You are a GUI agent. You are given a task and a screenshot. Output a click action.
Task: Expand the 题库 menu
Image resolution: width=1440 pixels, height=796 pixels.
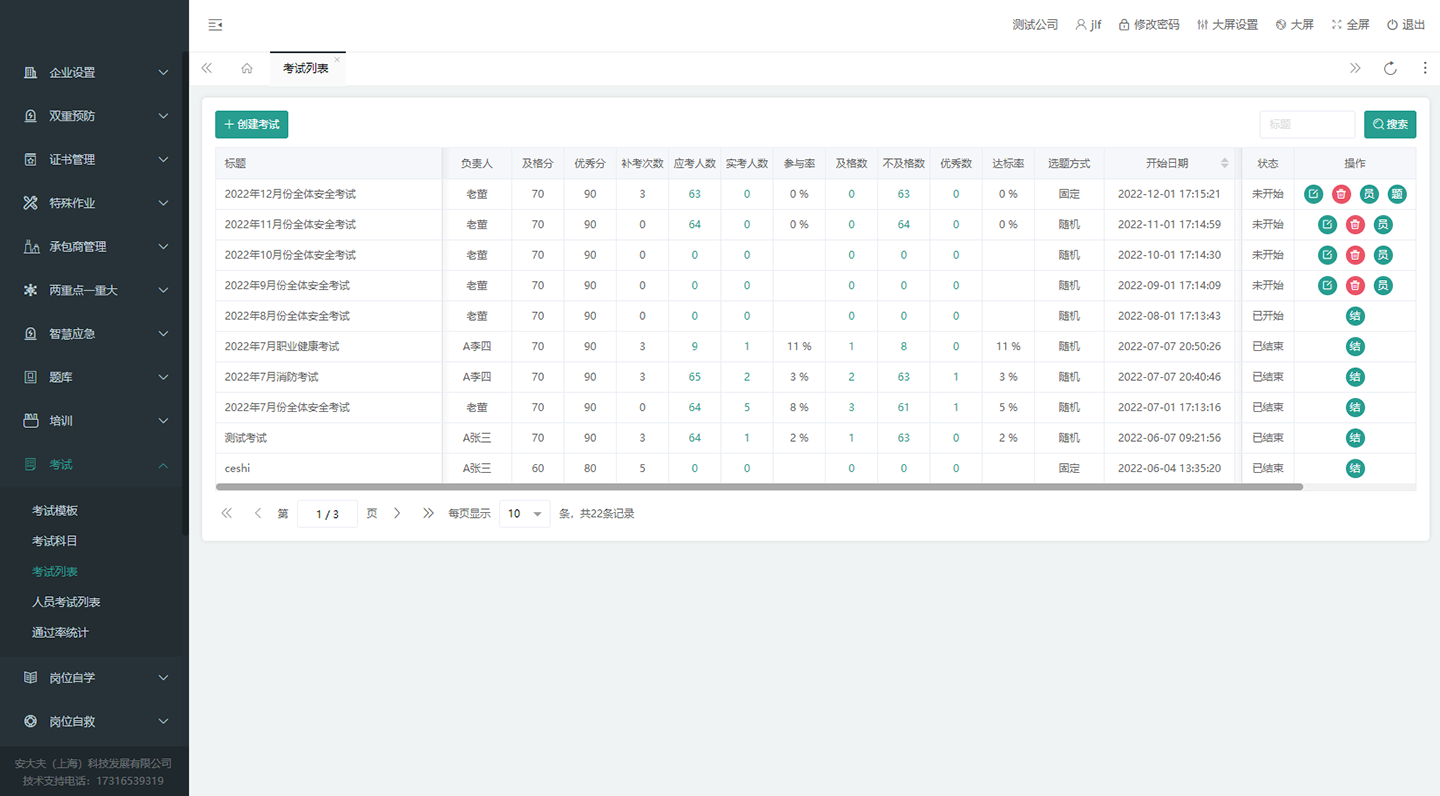(x=94, y=377)
